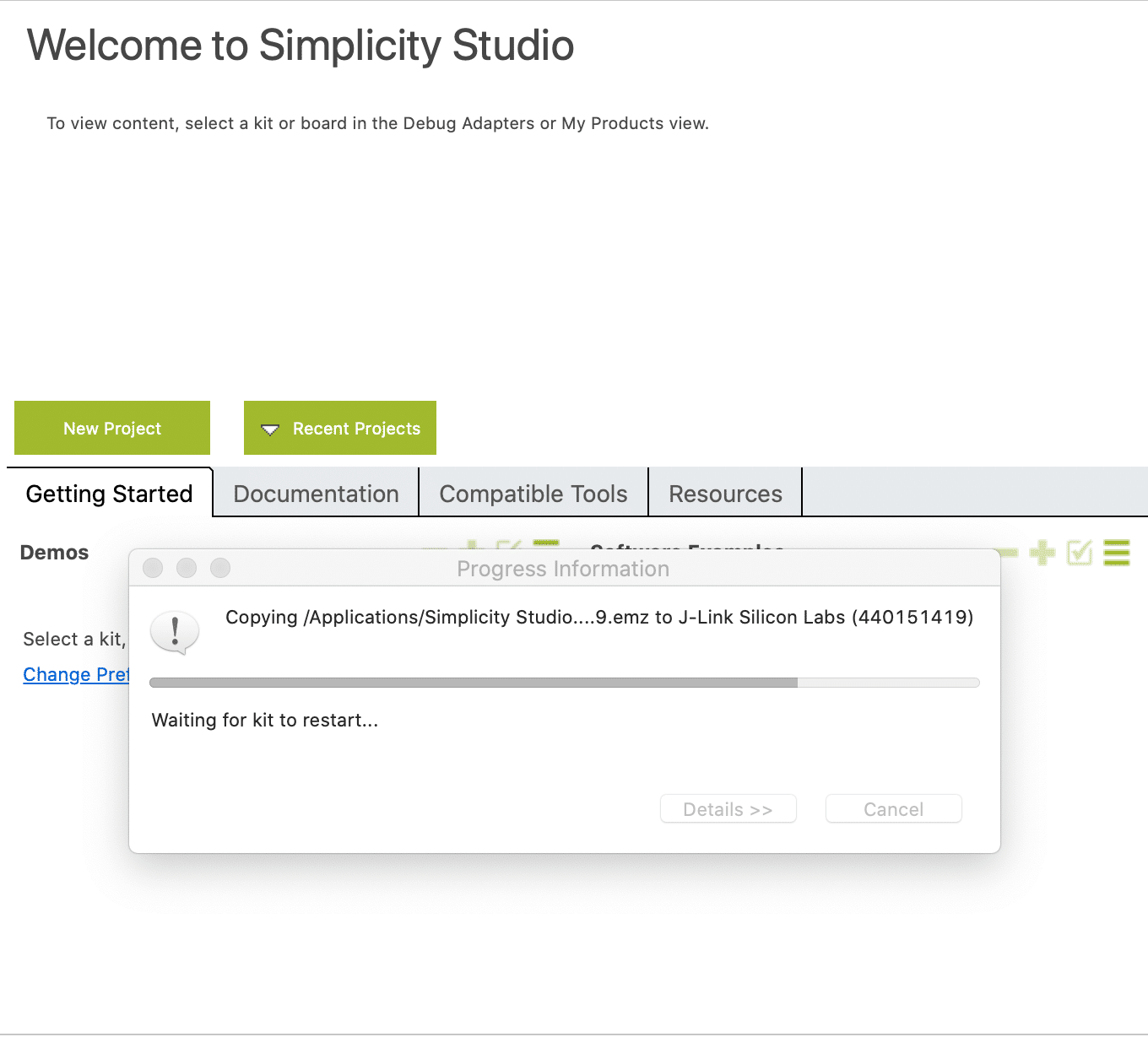Open the Change Preferences link
This screenshot has height=1037, width=1148.
[77, 674]
